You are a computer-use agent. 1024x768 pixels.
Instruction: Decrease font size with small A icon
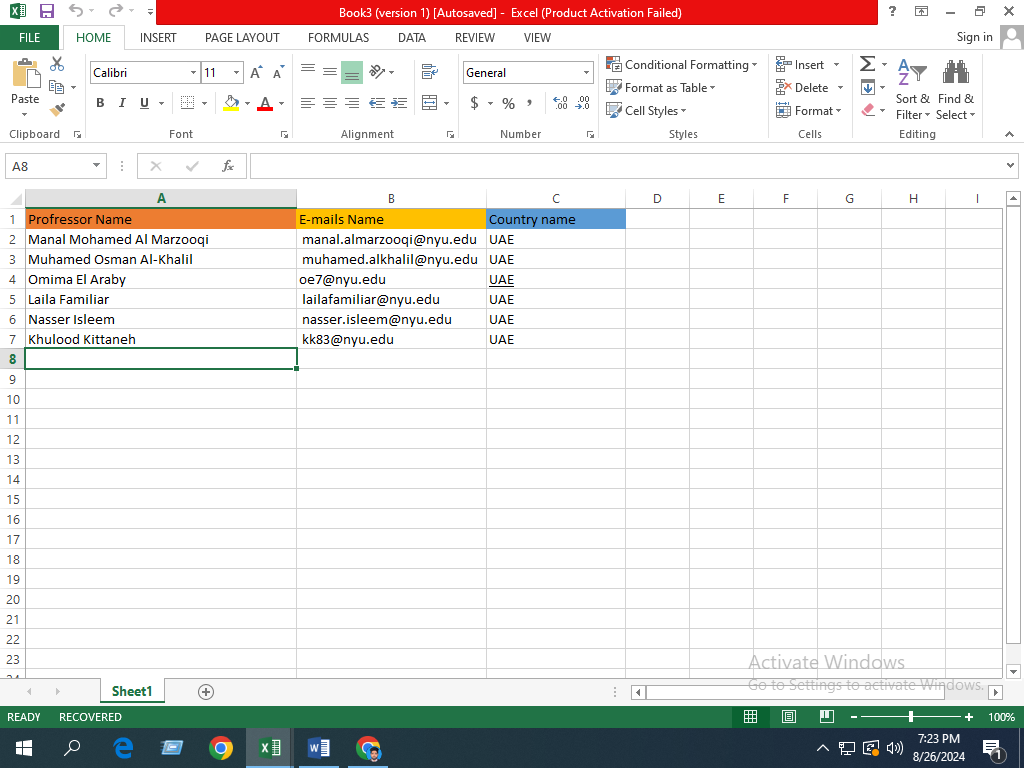279,72
